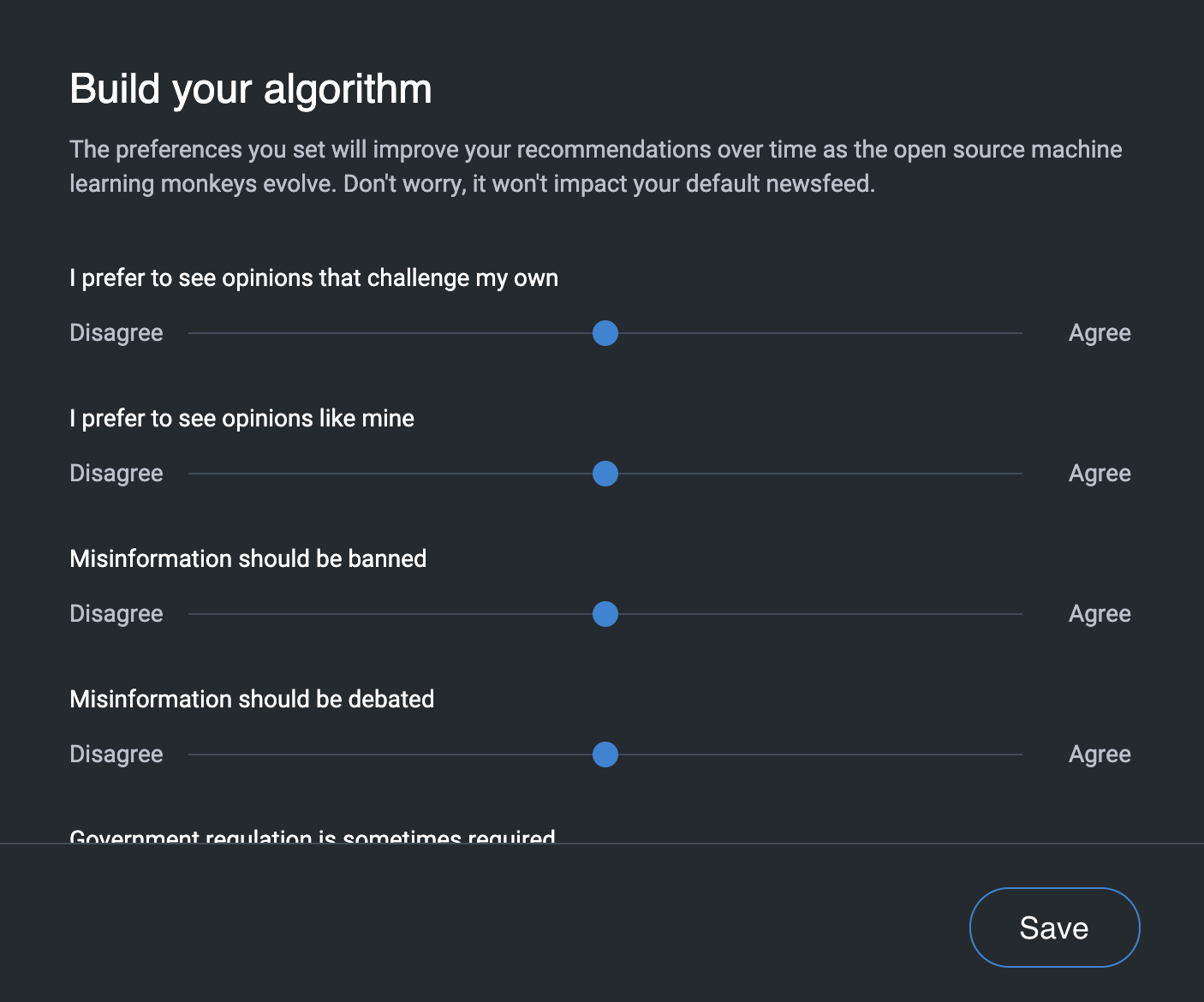Click the 'I prefer to see opinions that challenge my own' text

[x=313, y=278]
